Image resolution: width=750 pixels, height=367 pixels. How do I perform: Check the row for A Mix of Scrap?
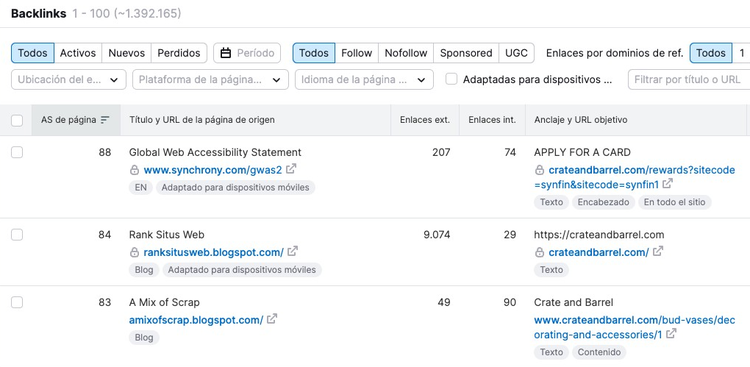(x=17, y=302)
